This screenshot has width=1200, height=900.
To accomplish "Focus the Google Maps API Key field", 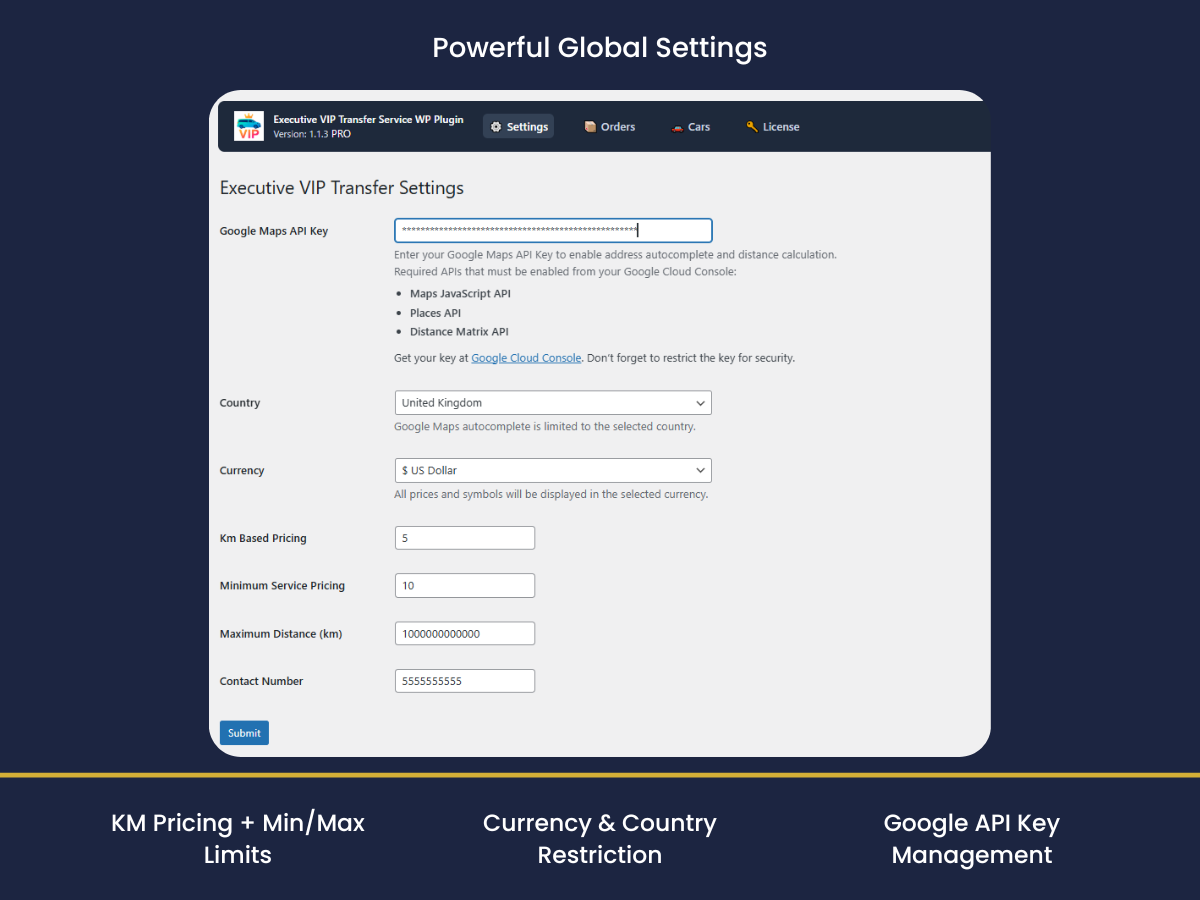I will pyautogui.click(x=553, y=231).
